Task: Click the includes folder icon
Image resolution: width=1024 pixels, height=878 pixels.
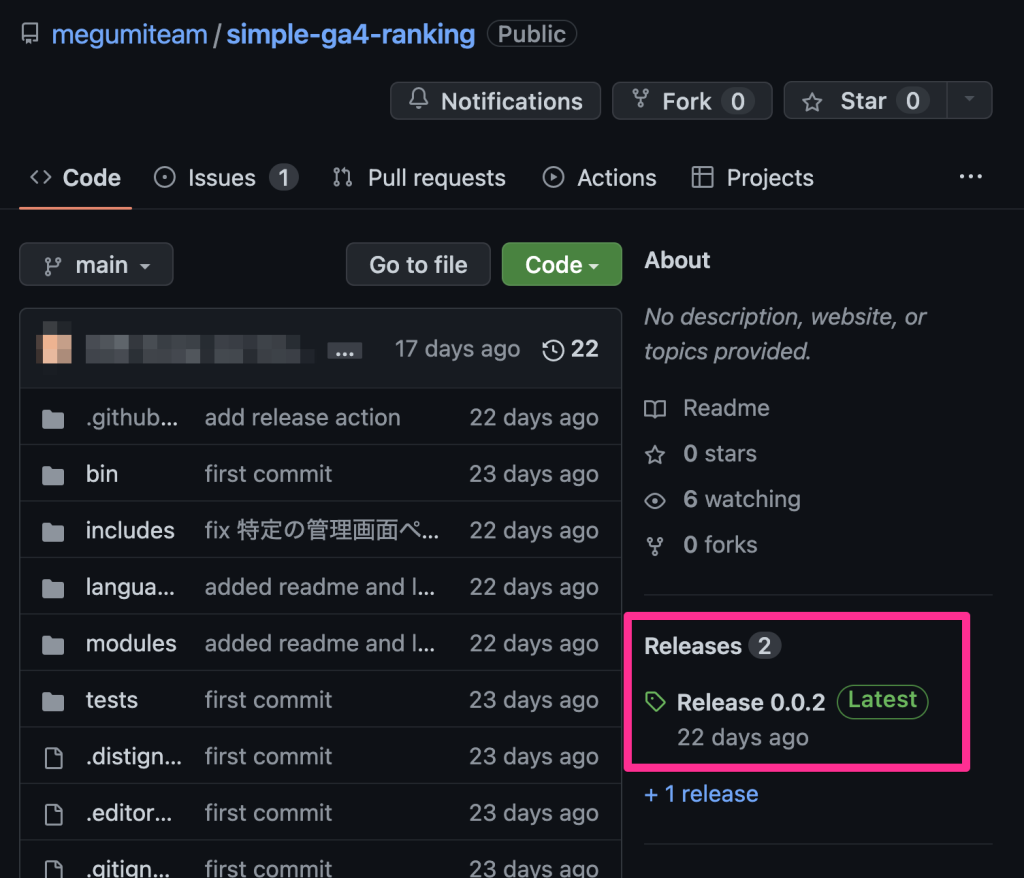Action: [53, 532]
